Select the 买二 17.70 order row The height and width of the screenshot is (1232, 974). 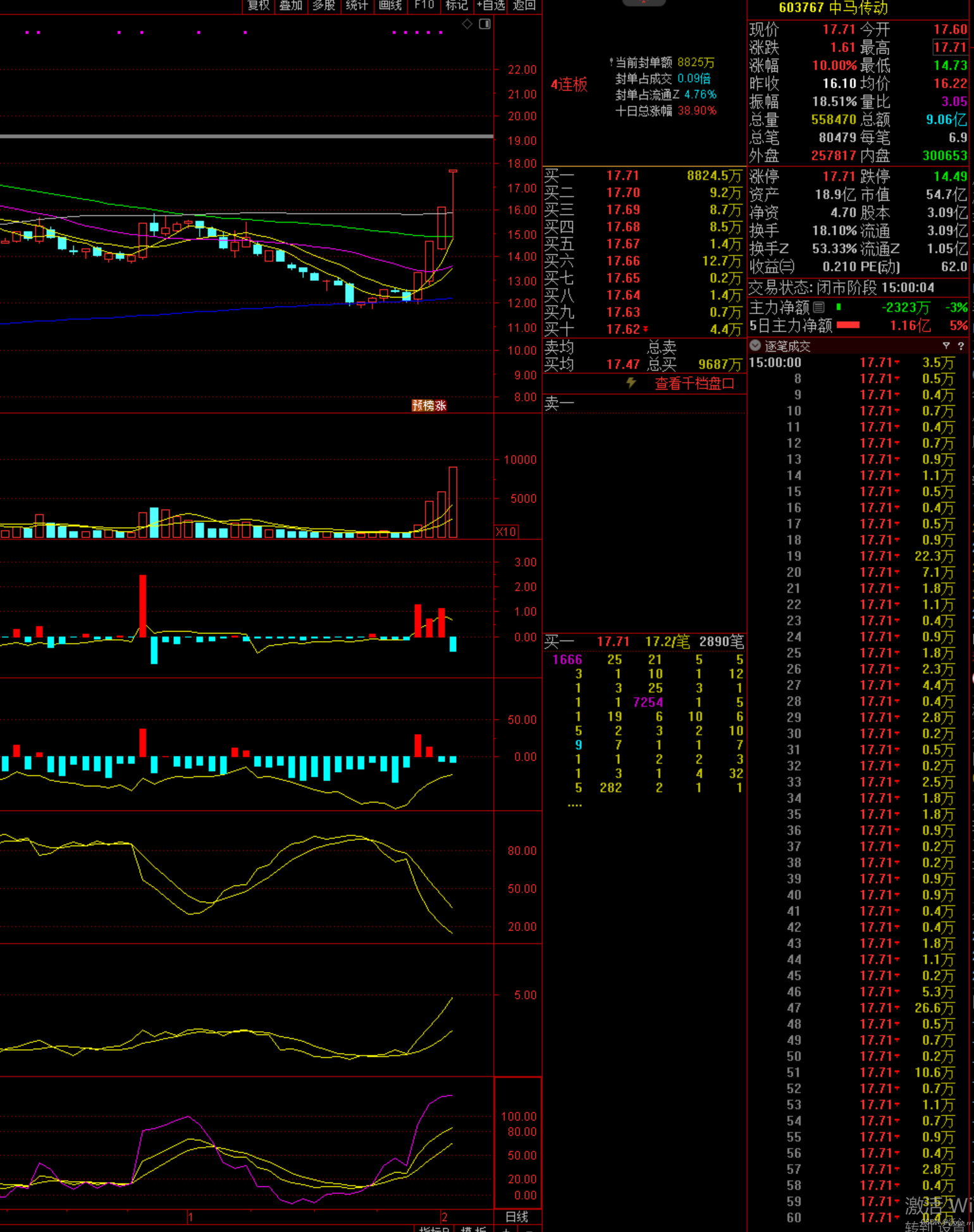[x=644, y=193]
